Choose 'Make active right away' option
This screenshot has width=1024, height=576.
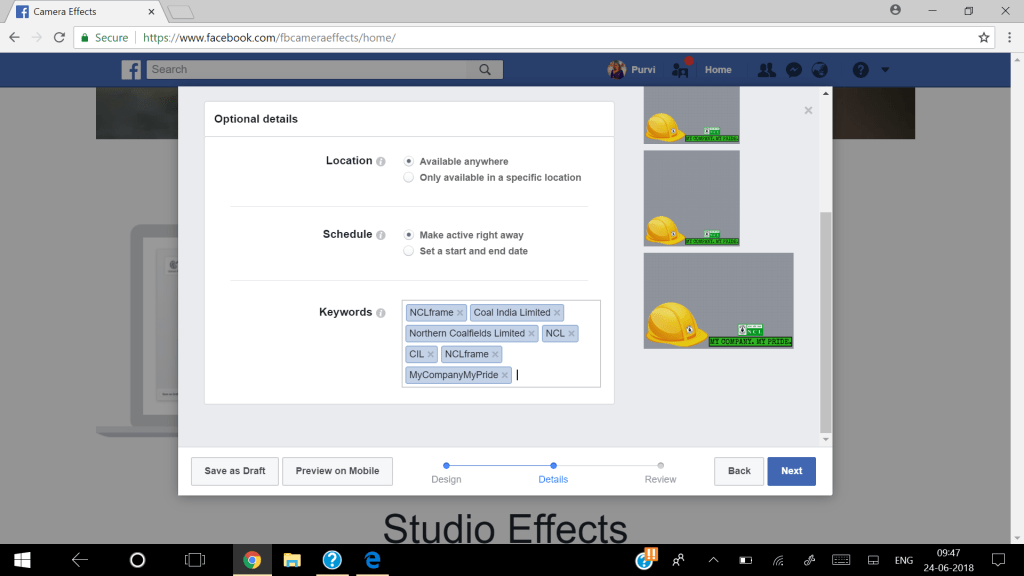tap(408, 235)
